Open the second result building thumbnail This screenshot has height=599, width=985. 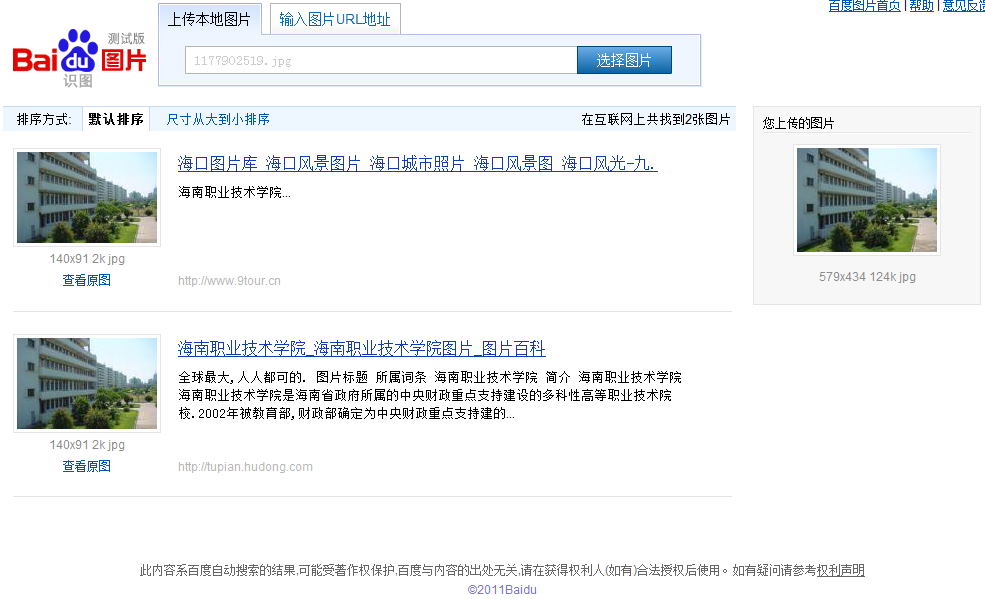87,384
